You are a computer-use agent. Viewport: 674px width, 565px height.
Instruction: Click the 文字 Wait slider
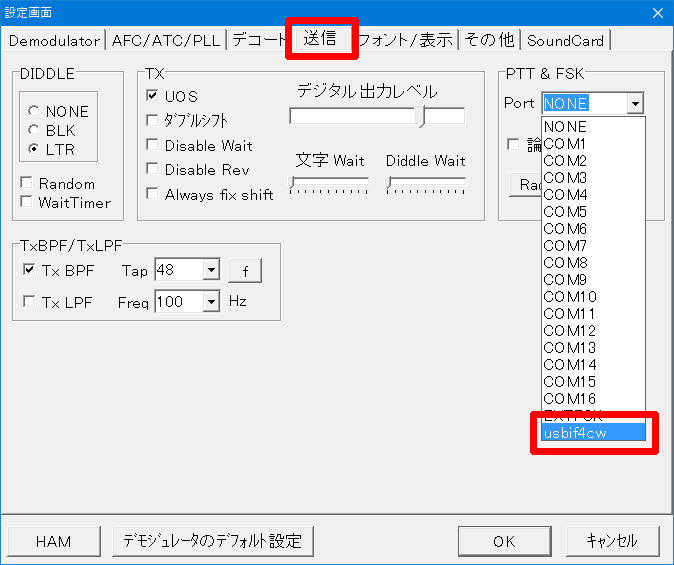pos(329,184)
